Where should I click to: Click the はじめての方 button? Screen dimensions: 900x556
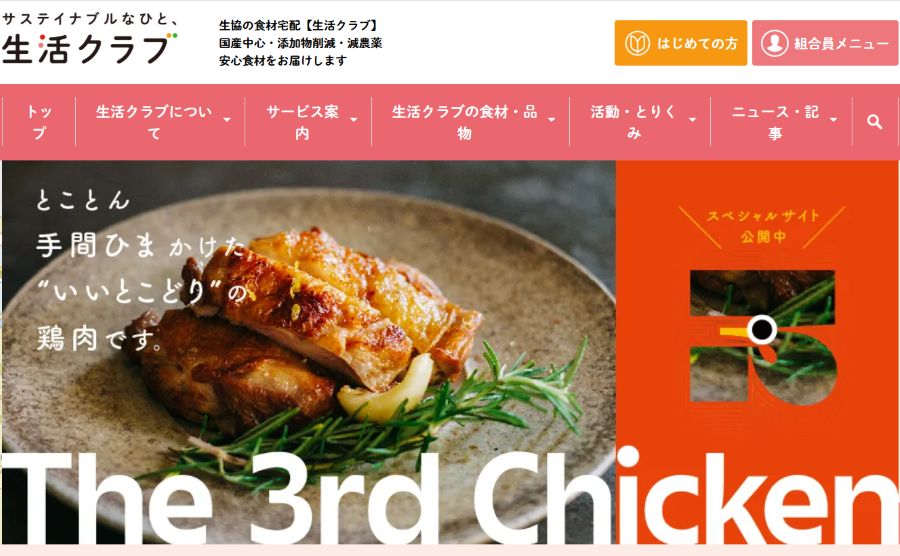(681, 43)
